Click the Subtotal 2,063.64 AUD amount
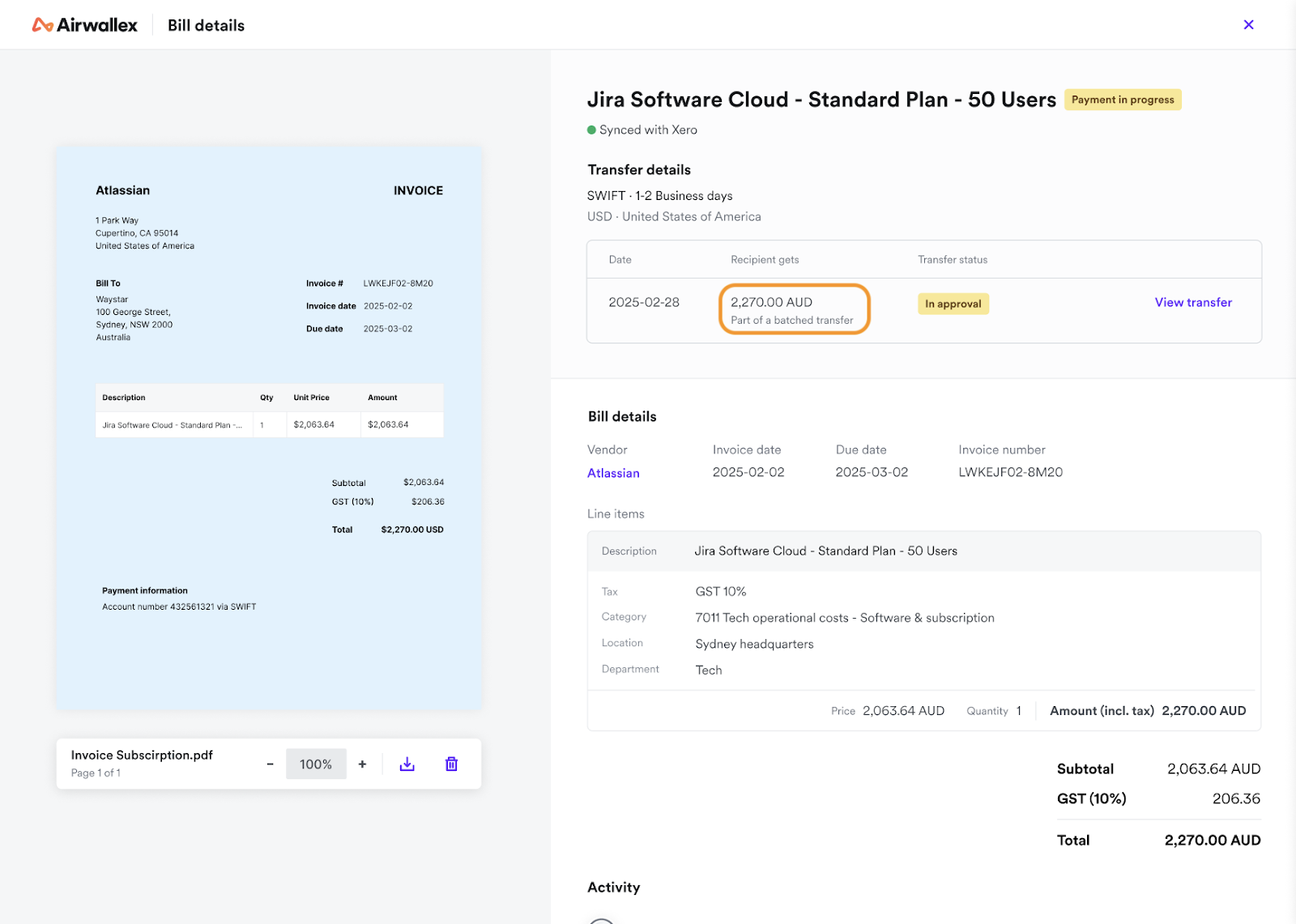Image resolution: width=1296 pixels, height=924 pixels. coord(1213,769)
